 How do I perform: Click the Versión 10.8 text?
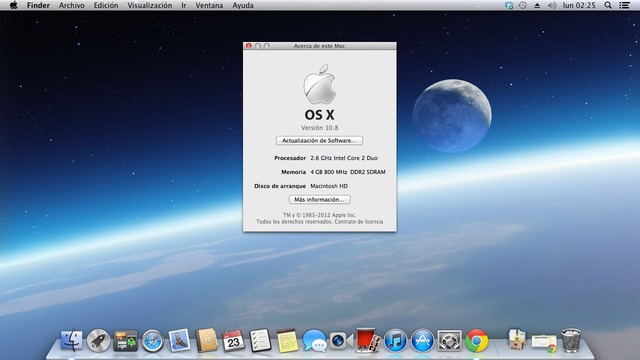pyautogui.click(x=320, y=128)
